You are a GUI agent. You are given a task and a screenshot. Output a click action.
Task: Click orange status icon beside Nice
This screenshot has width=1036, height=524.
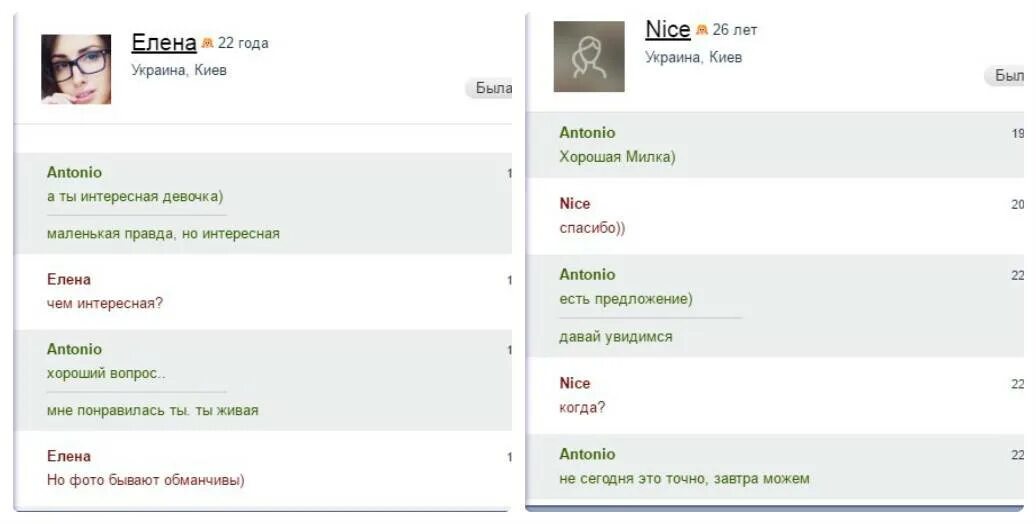point(702,30)
